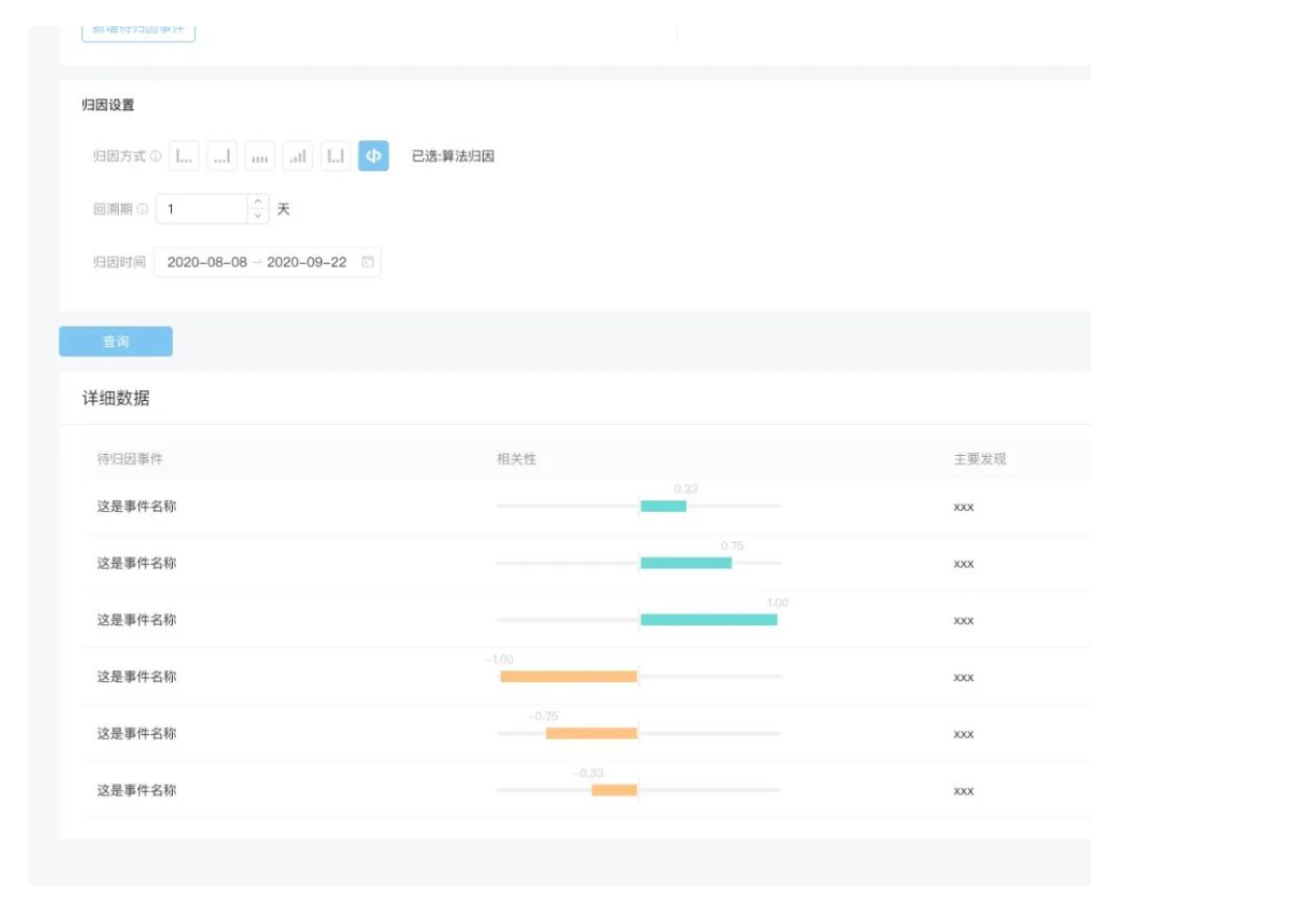Choose the linear (equal bars) attribution icon

point(260,157)
